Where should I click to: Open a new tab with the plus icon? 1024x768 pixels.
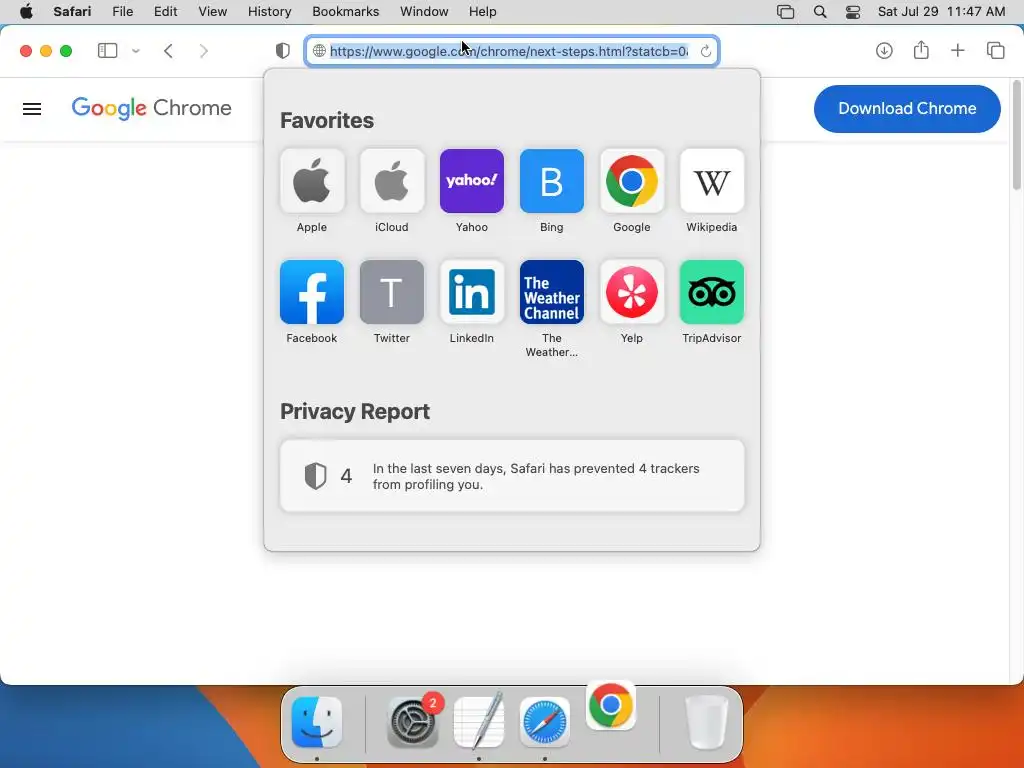(957, 50)
